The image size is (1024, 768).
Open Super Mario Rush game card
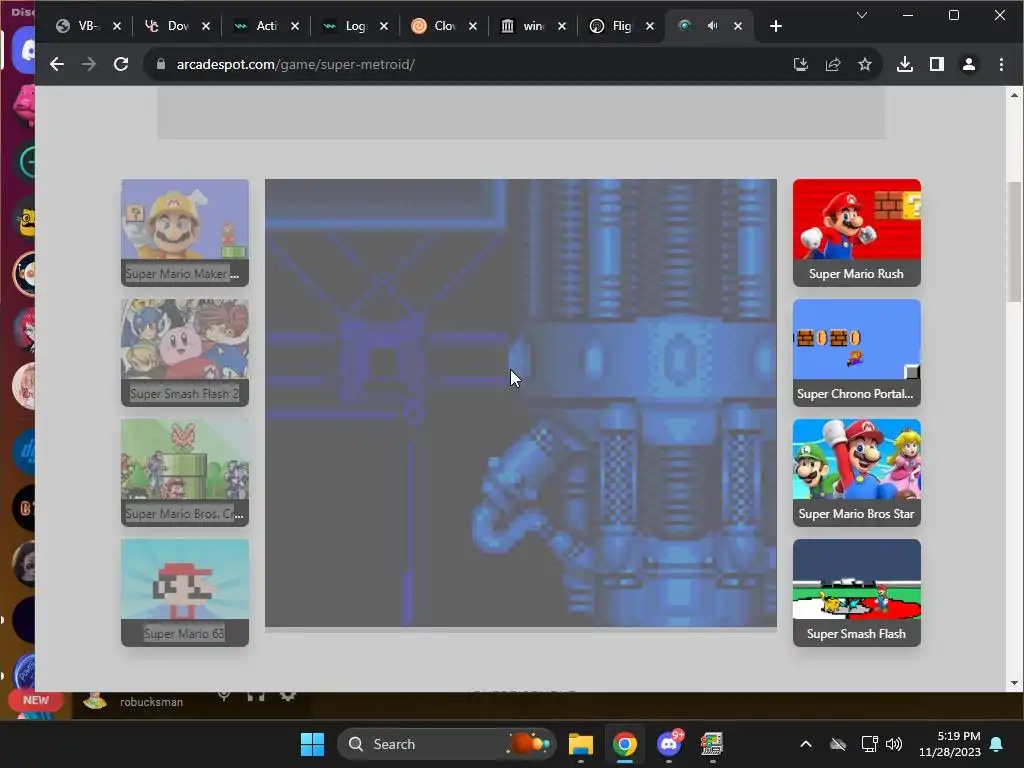[x=857, y=232]
